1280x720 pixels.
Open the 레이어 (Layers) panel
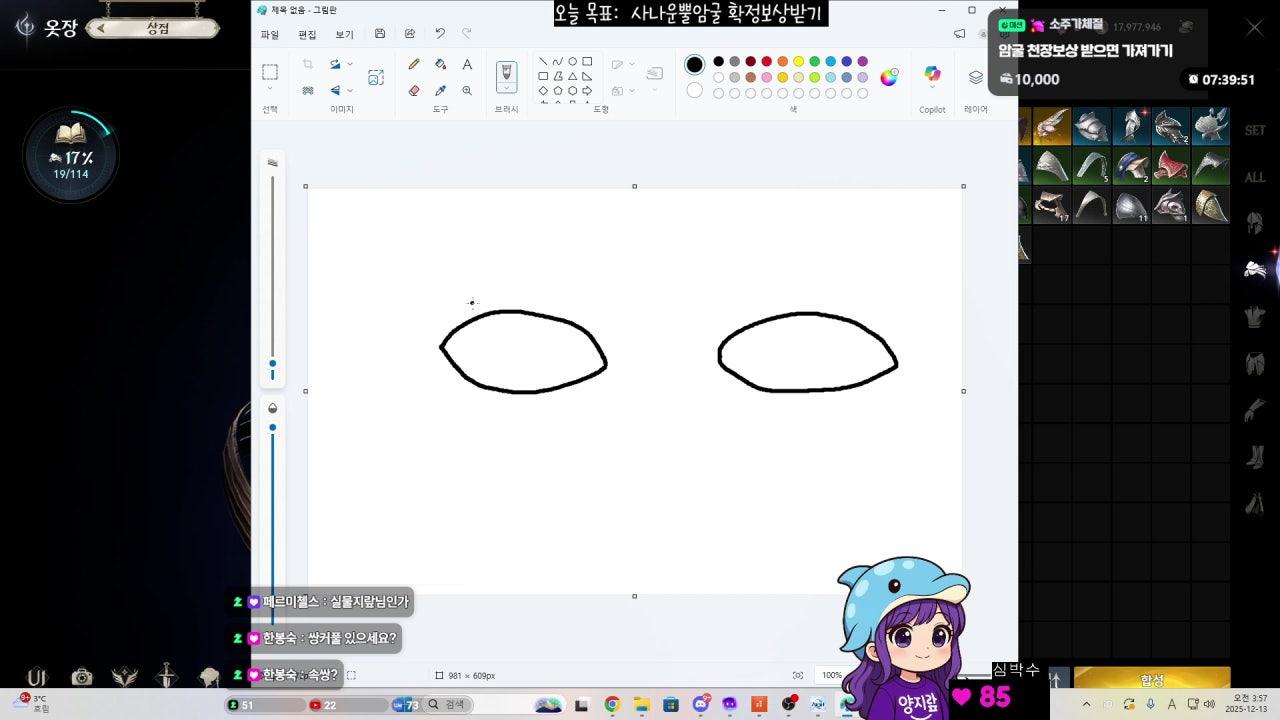976,78
